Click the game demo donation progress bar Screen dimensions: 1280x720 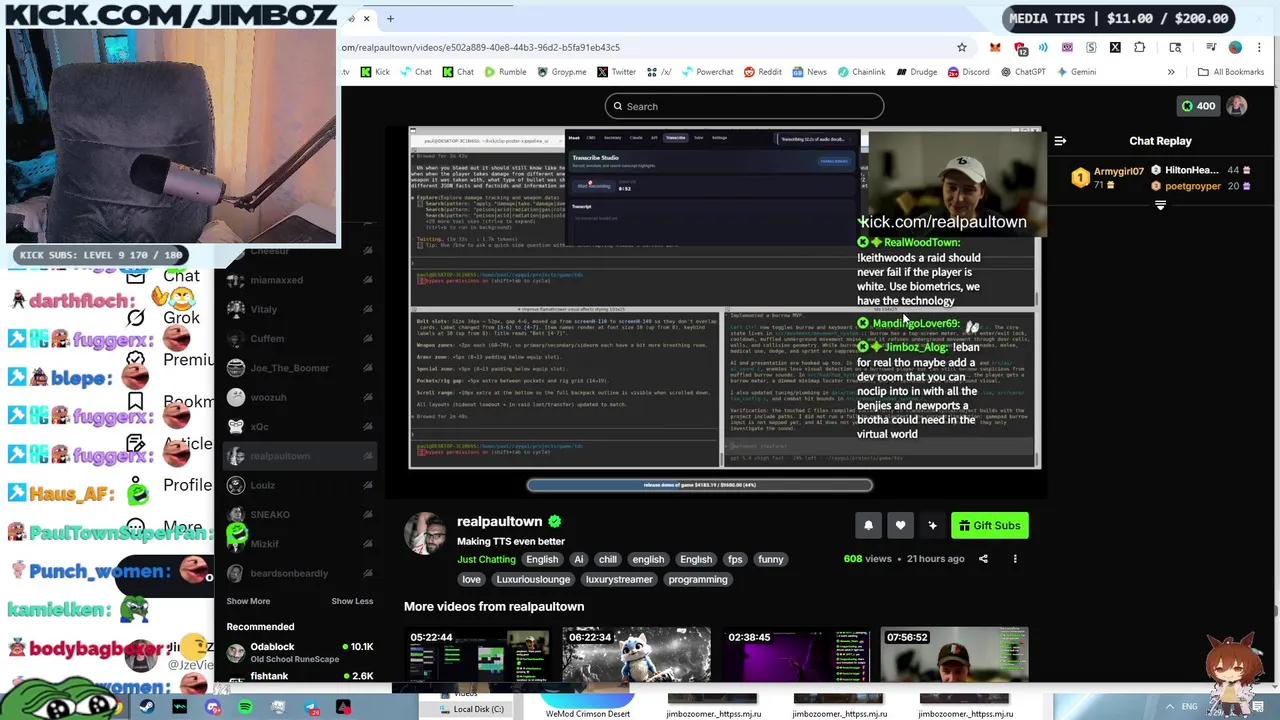point(699,485)
